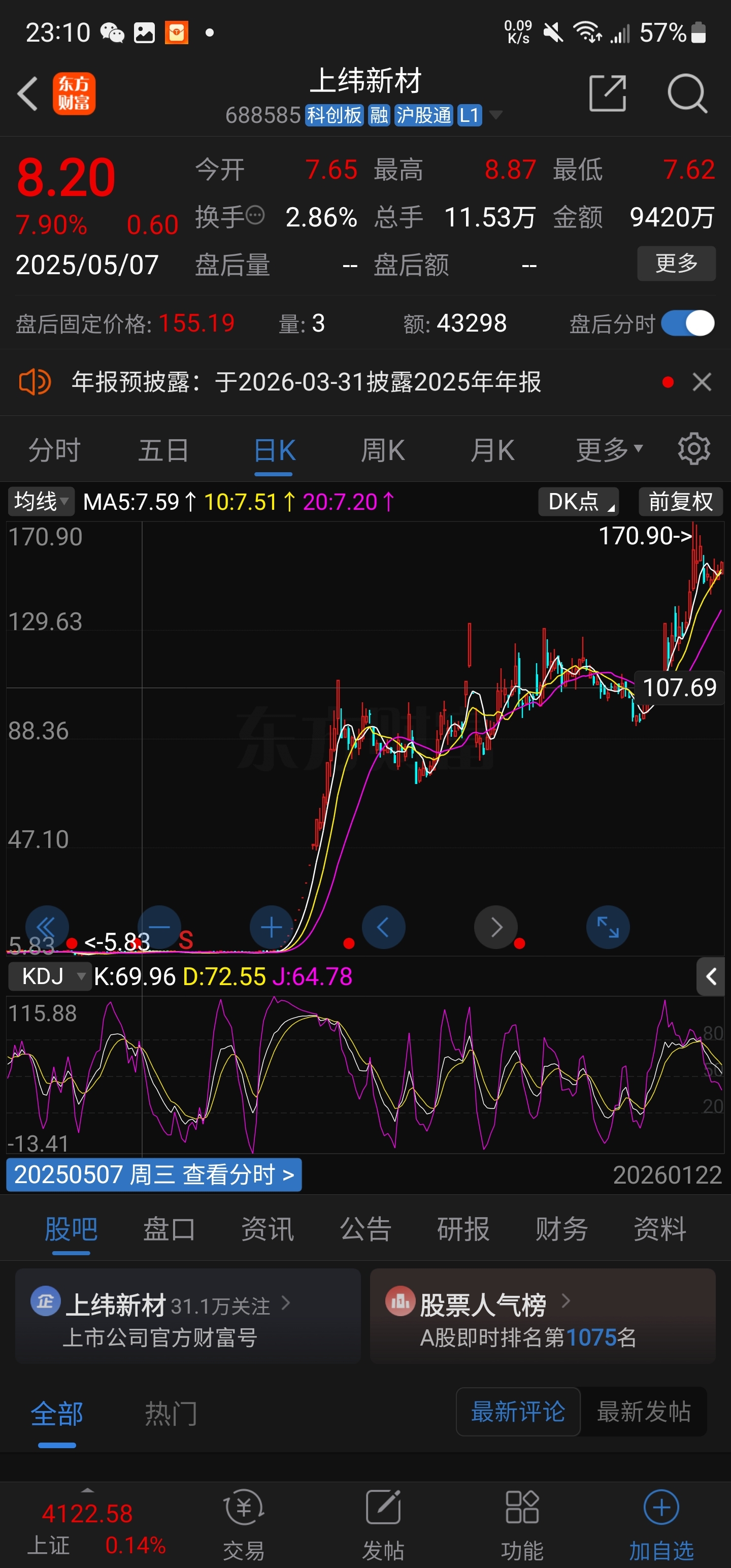Tap 20250507 周三 查看分时 button
The image size is (731, 1568).
154,1175
